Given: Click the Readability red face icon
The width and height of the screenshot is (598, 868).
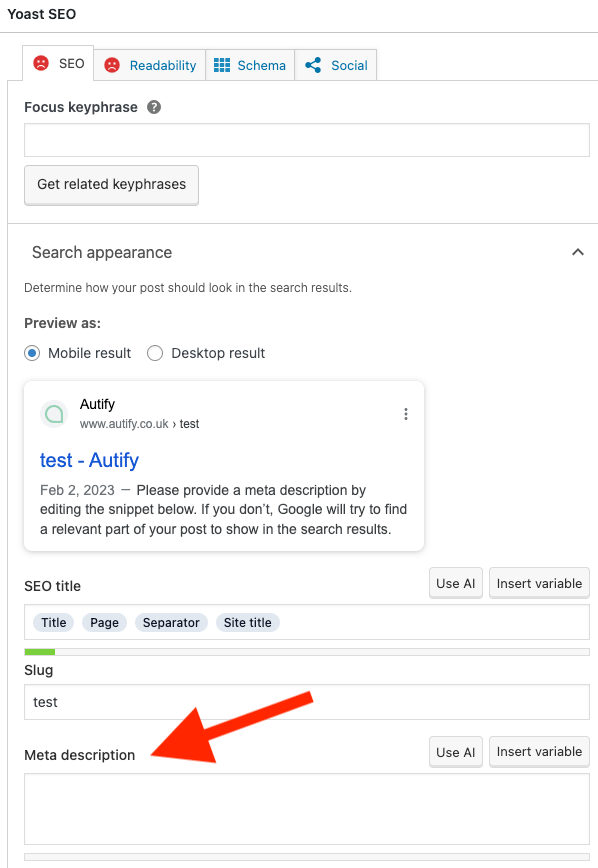Looking at the screenshot, I should click(110, 65).
